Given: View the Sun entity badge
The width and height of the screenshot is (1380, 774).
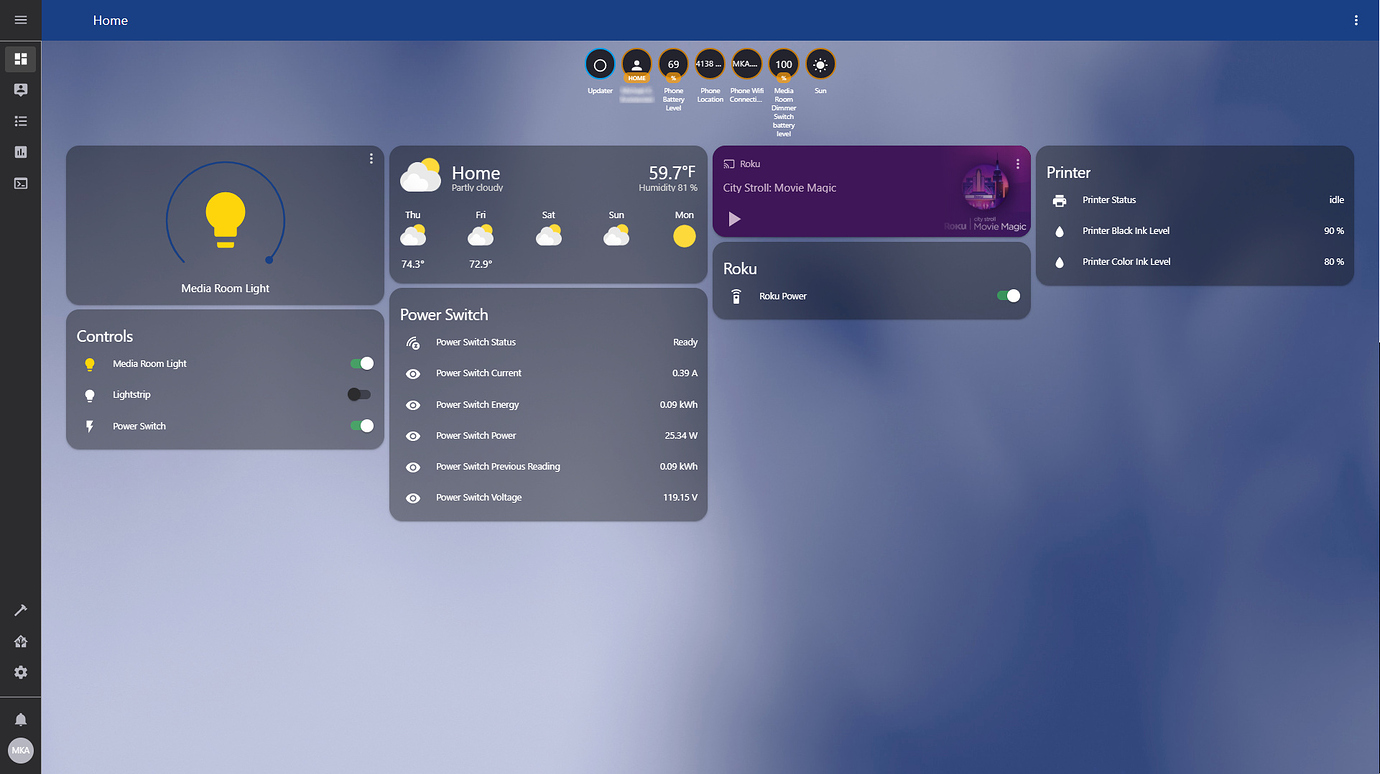Looking at the screenshot, I should (820, 64).
